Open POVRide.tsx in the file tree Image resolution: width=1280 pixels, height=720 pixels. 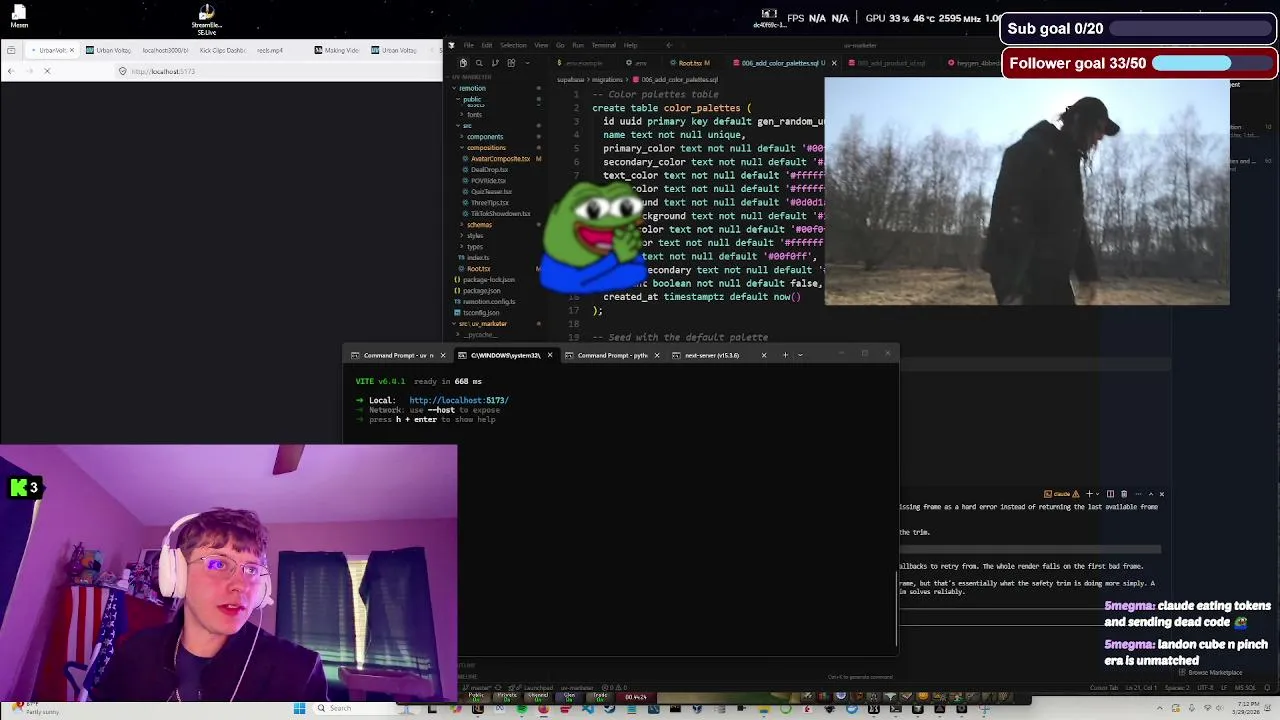488,181
